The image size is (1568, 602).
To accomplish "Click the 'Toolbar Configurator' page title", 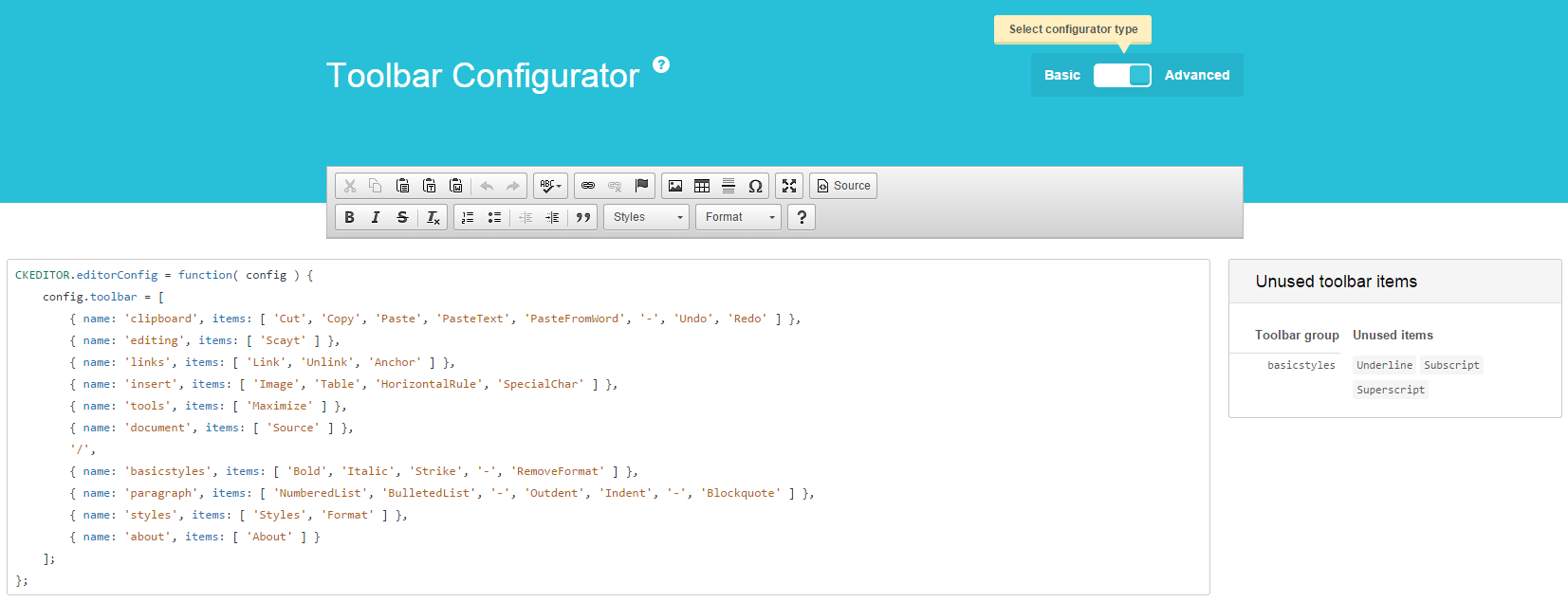I will click(x=483, y=75).
